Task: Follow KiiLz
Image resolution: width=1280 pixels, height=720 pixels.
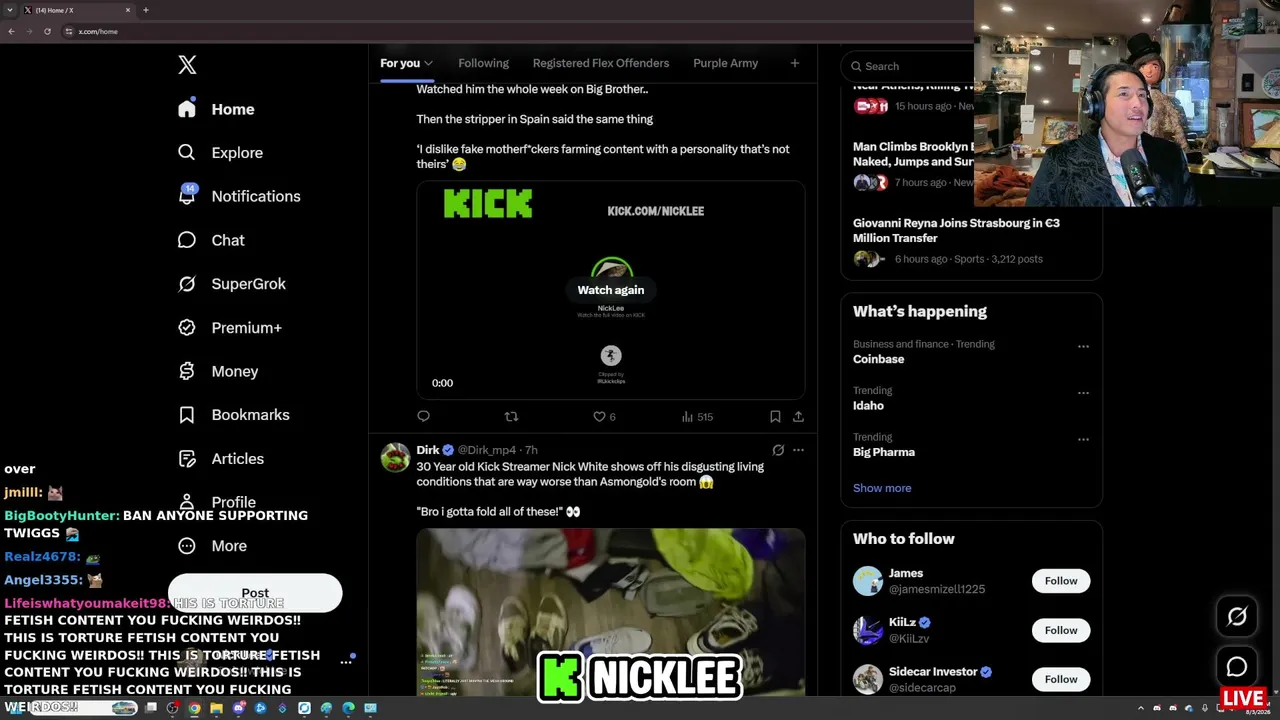Action: click(1061, 630)
